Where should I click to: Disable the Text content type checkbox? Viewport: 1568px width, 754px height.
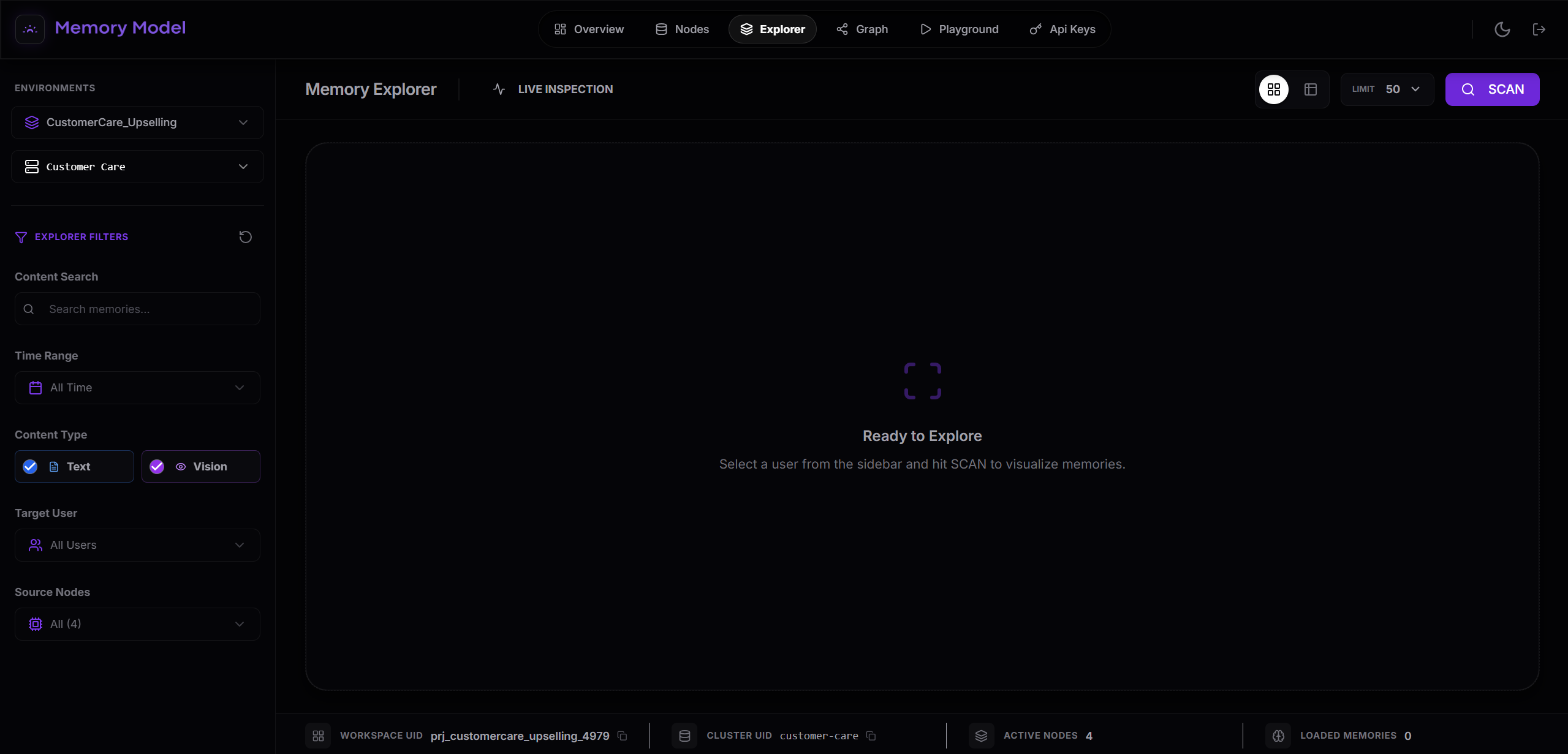(29, 466)
